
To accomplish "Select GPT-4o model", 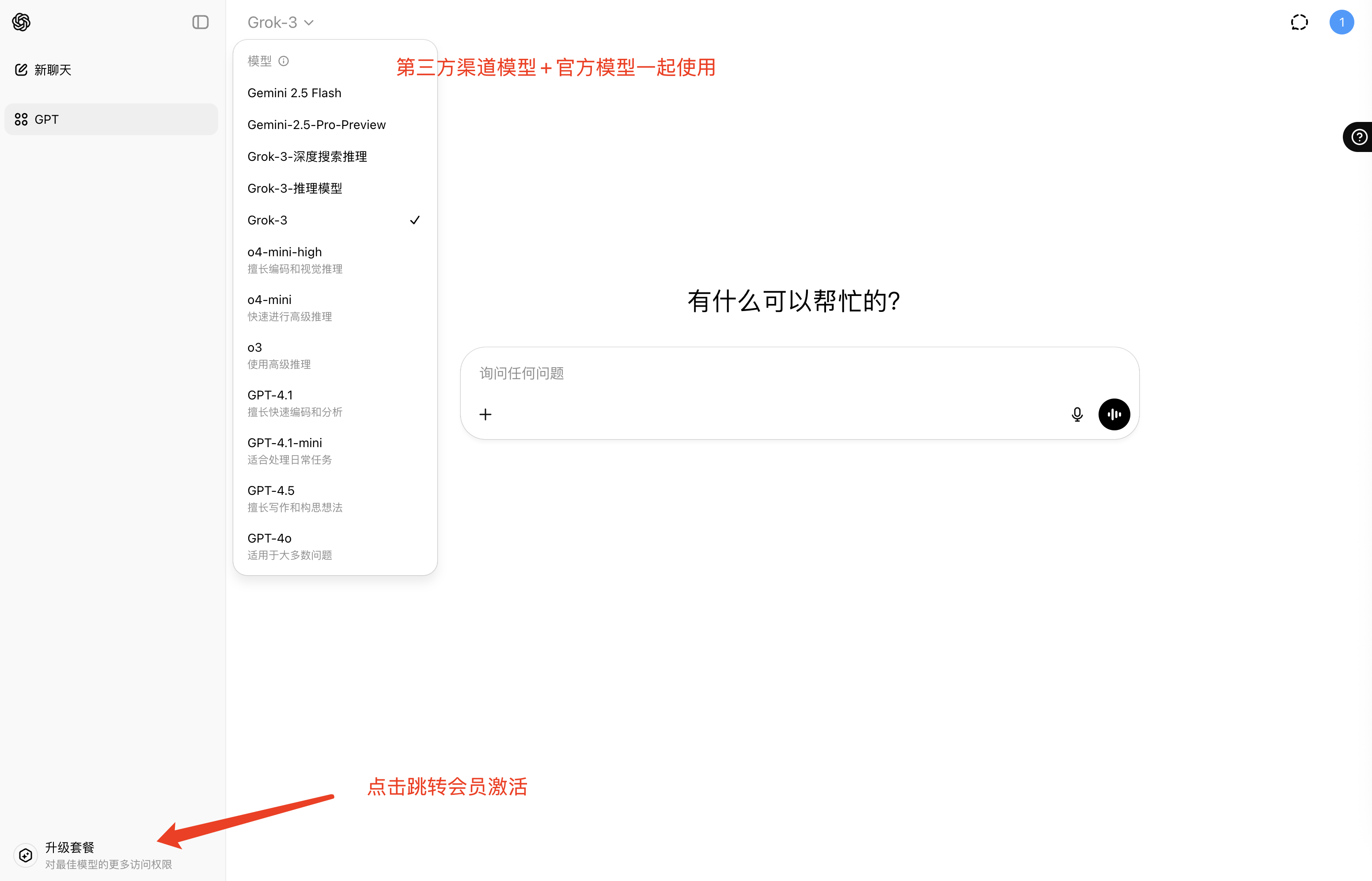I will click(335, 547).
